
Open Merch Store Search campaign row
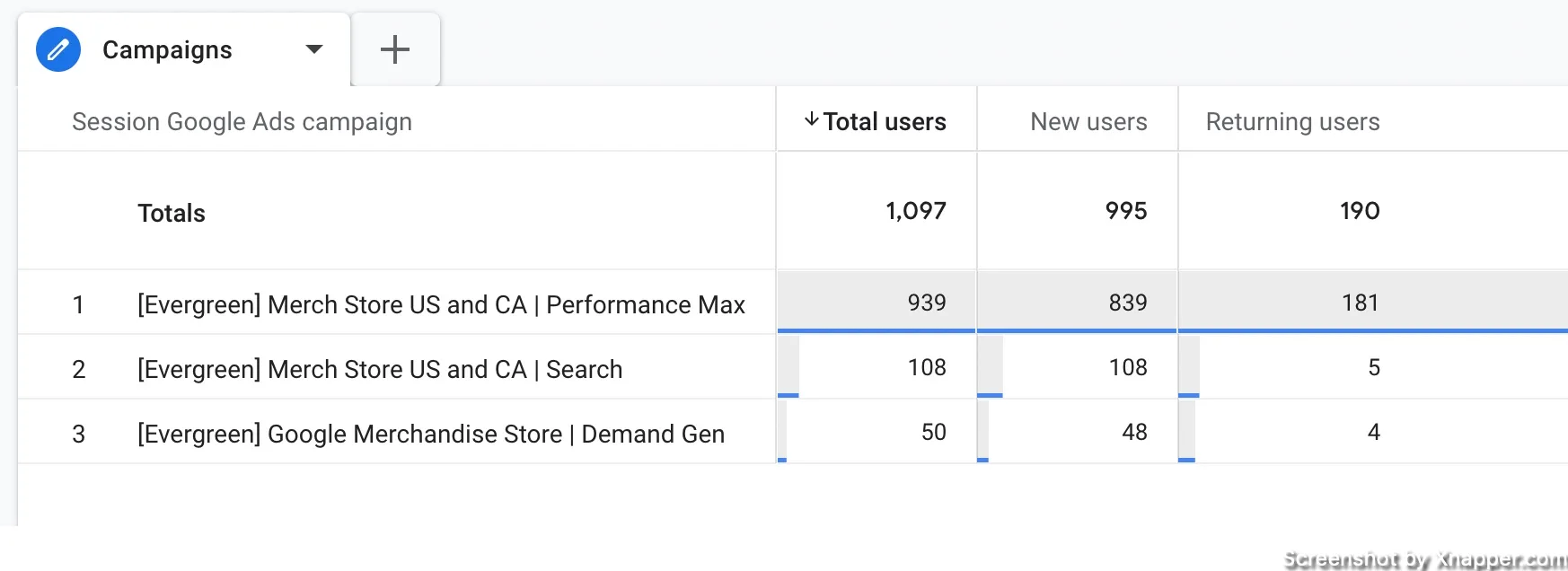click(x=380, y=369)
